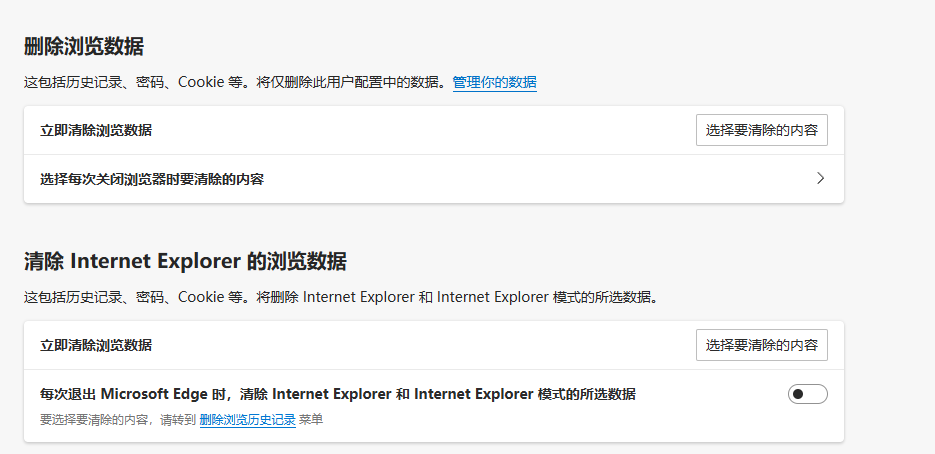Click the hint text 要选择要清除的内容，请转到
Viewport: 935px width, 454px height.
tap(117, 420)
